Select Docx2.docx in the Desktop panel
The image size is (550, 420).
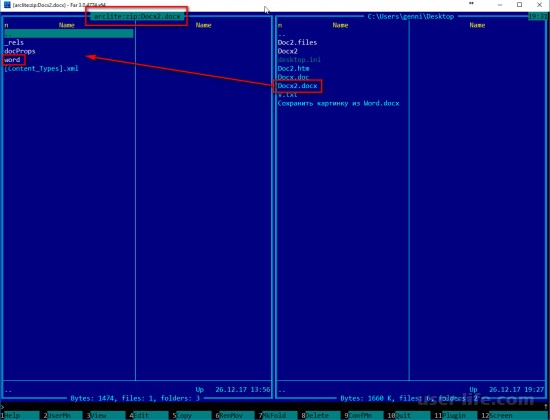point(297,86)
